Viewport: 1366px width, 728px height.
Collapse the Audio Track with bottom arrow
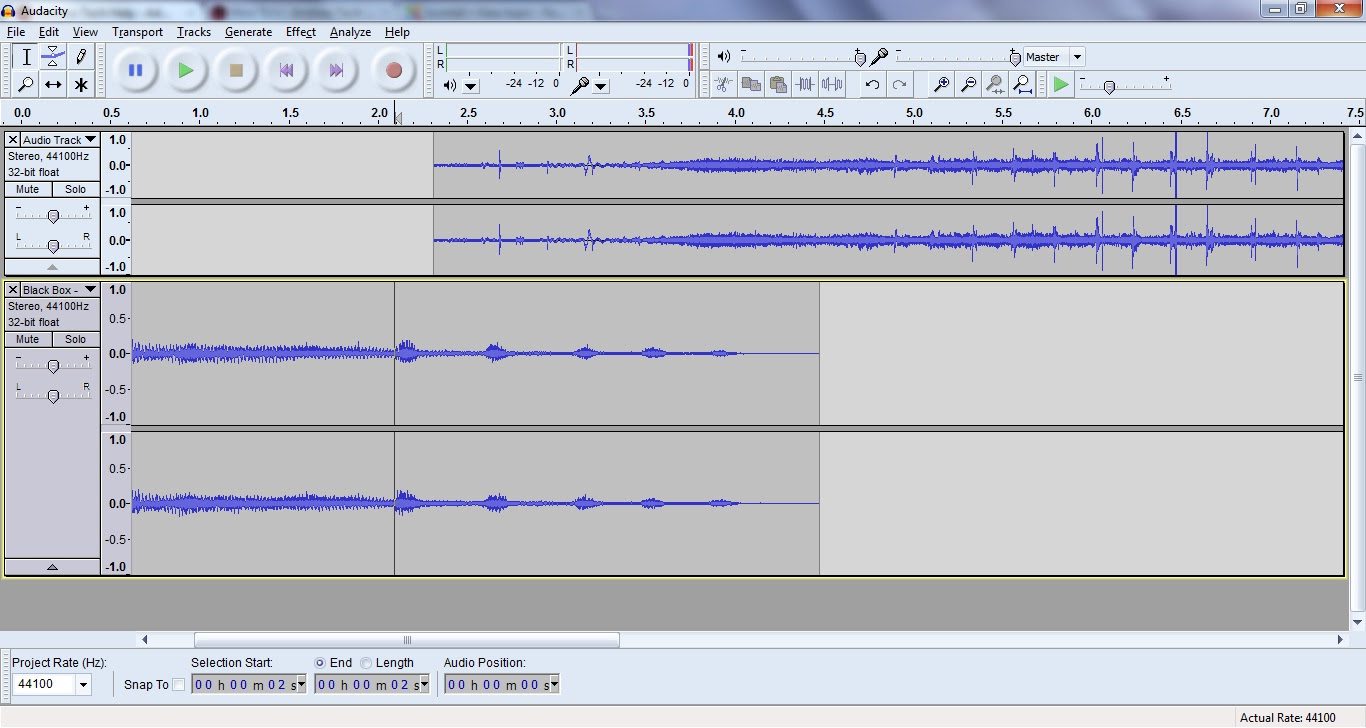[x=52, y=267]
